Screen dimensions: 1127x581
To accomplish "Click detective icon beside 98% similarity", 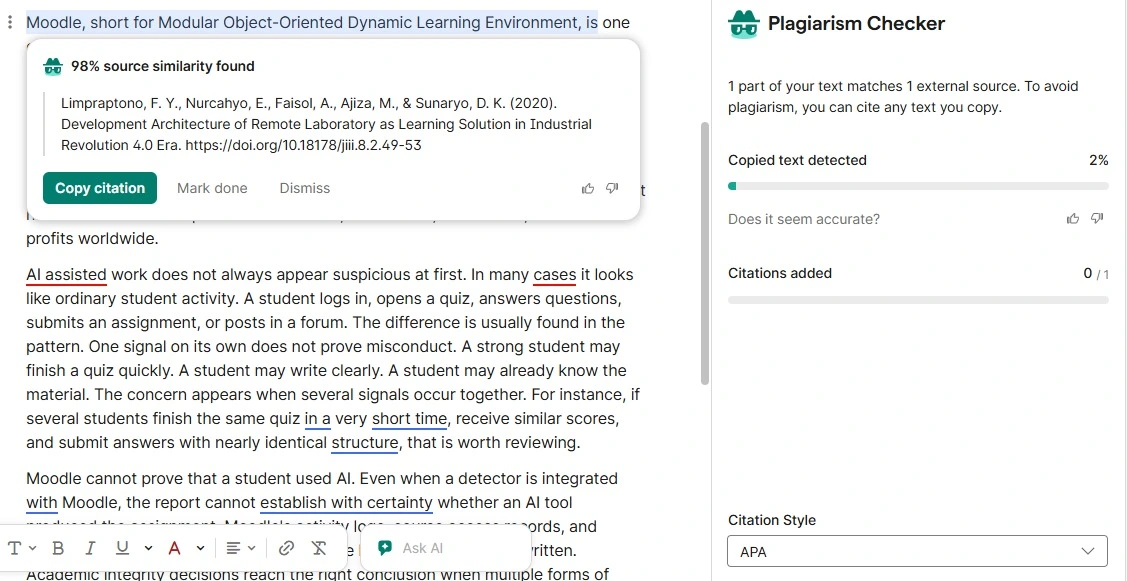I will click(x=53, y=67).
